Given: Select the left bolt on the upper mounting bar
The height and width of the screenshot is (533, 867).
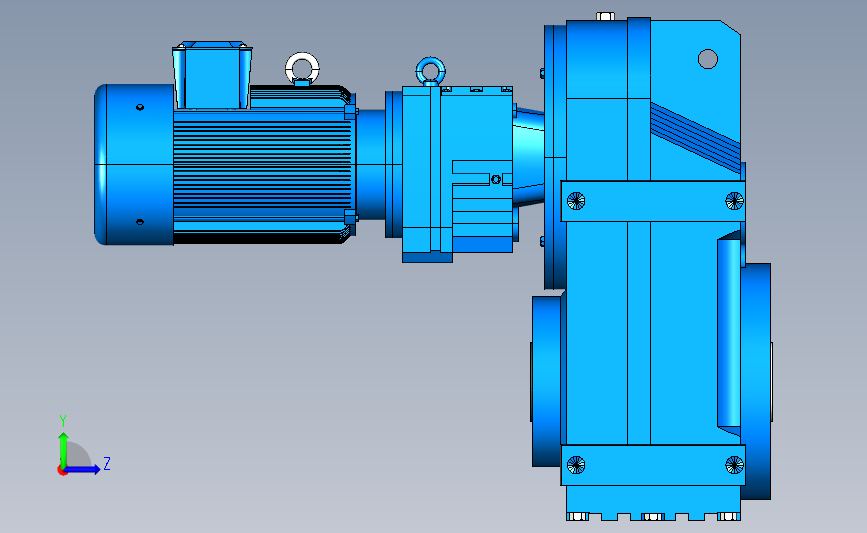Looking at the screenshot, I should pyautogui.click(x=576, y=201).
